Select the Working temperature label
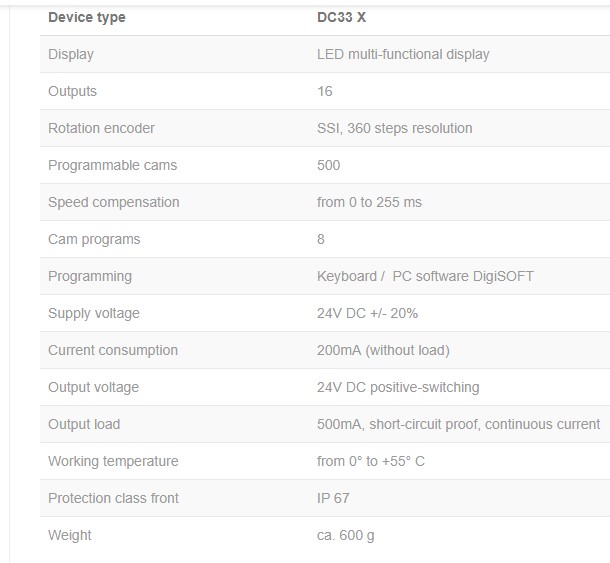 click(x=113, y=461)
